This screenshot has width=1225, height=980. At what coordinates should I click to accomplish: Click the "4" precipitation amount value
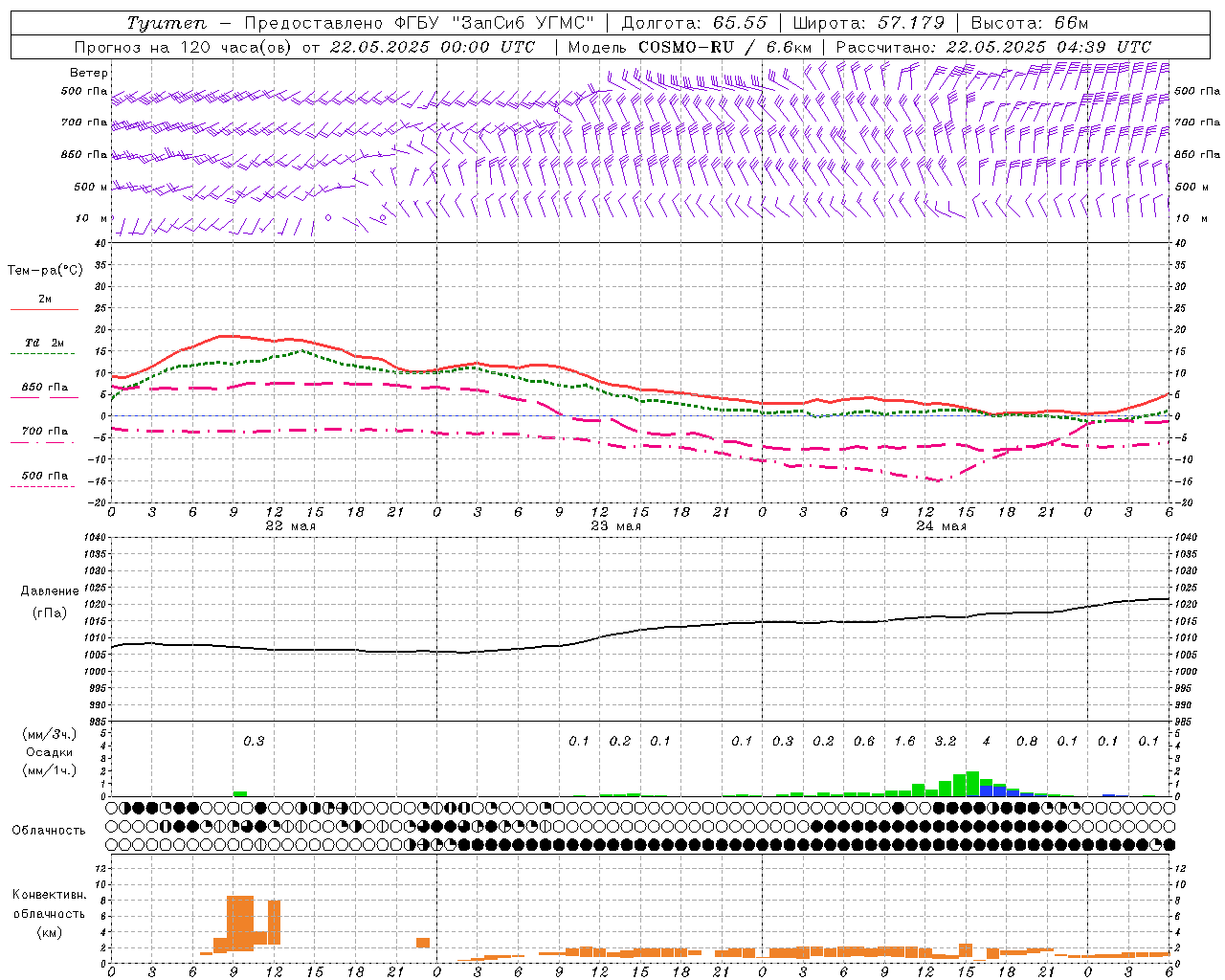click(986, 741)
